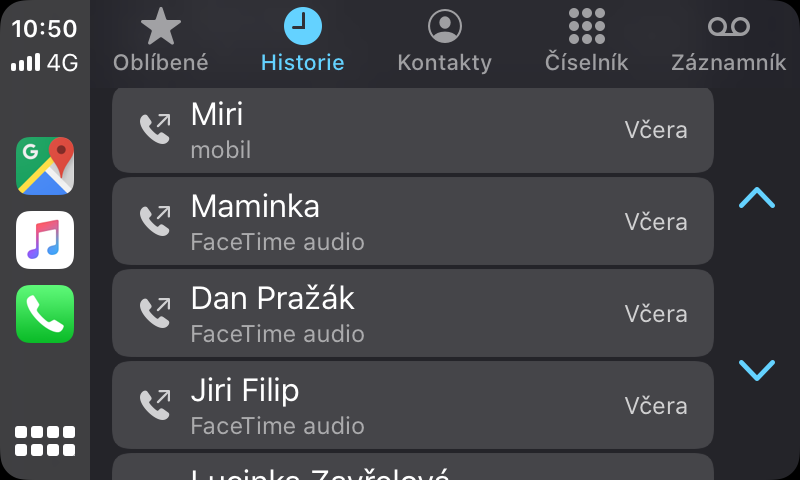Call Jiri Filip from recent calls
800x480 pixels.
pos(412,405)
